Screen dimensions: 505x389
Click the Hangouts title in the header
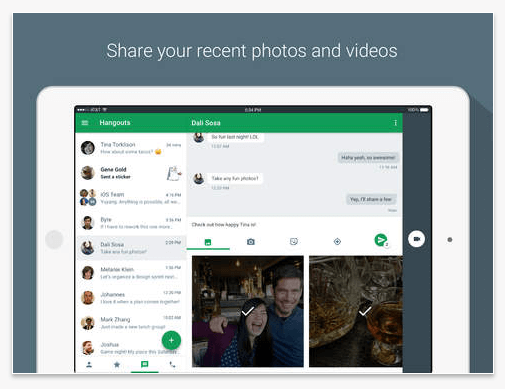coord(115,123)
